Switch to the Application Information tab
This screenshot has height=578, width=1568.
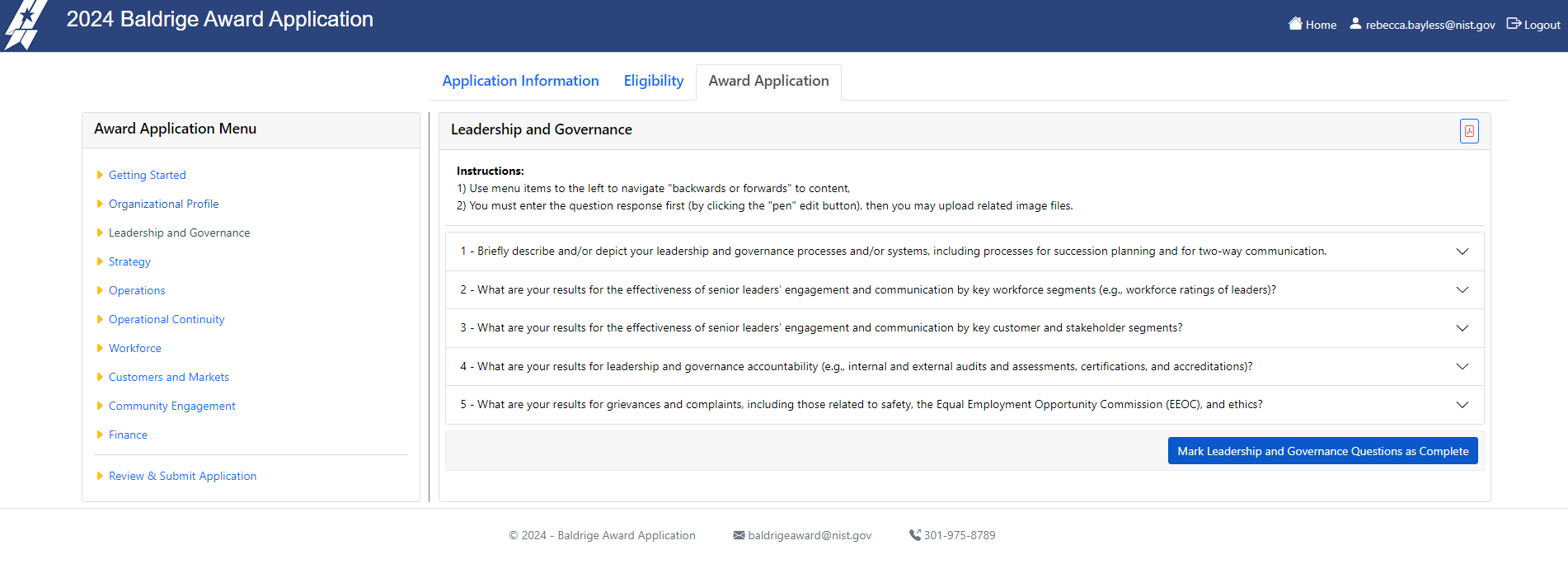coord(520,81)
